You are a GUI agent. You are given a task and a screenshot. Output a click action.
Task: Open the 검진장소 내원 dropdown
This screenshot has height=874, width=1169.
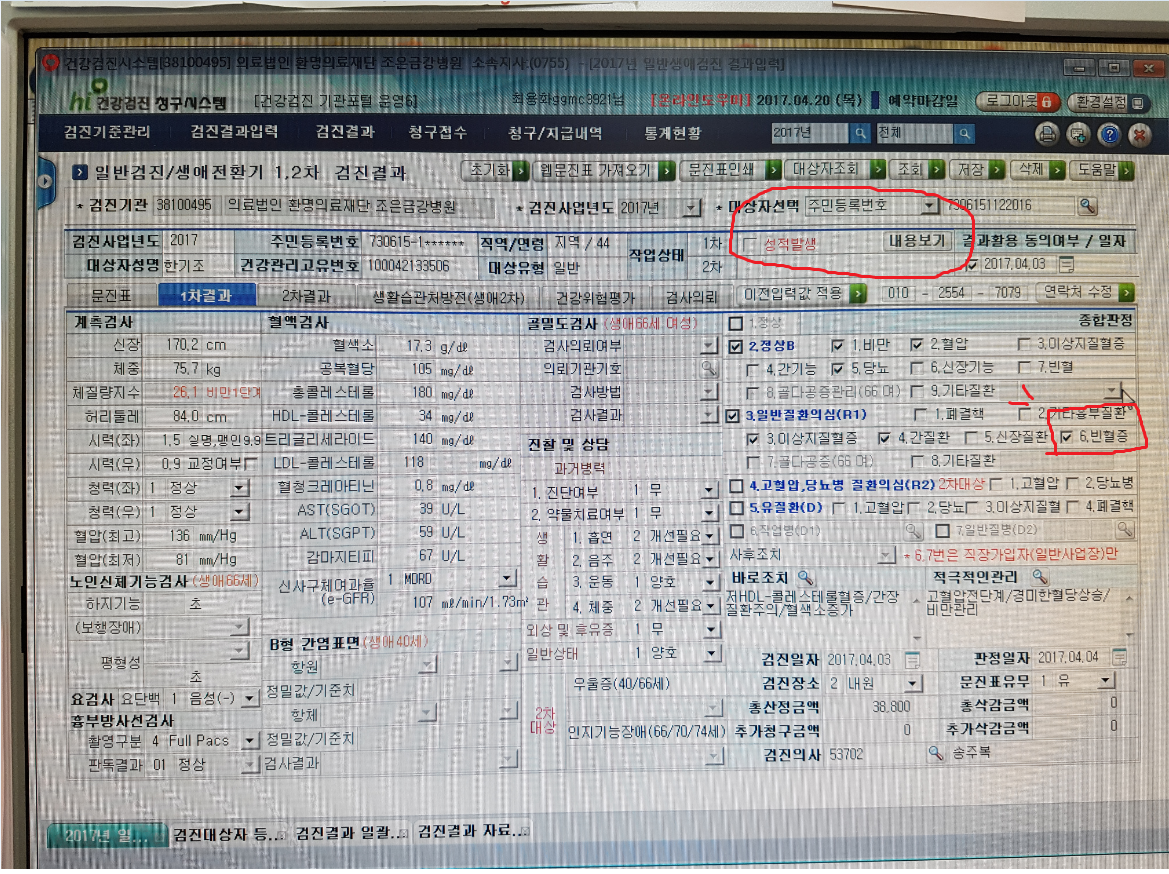[913, 683]
